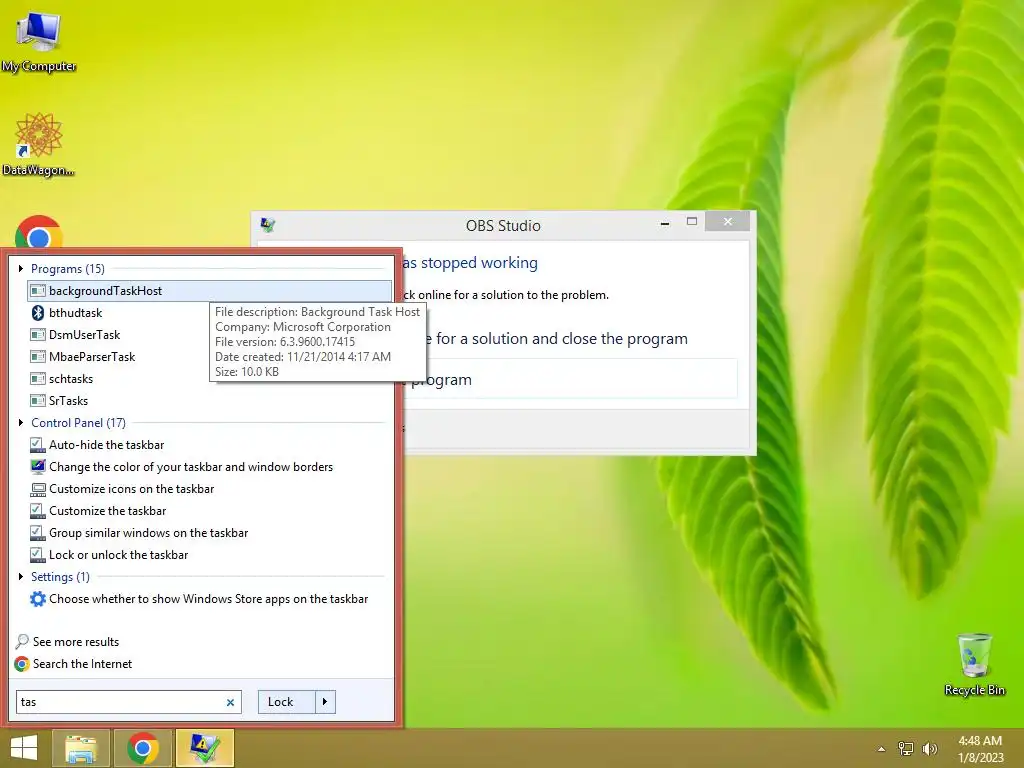The height and width of the screenshot is (768, 1024).
Task: Open the network tray icon
Action: point(906,748)
